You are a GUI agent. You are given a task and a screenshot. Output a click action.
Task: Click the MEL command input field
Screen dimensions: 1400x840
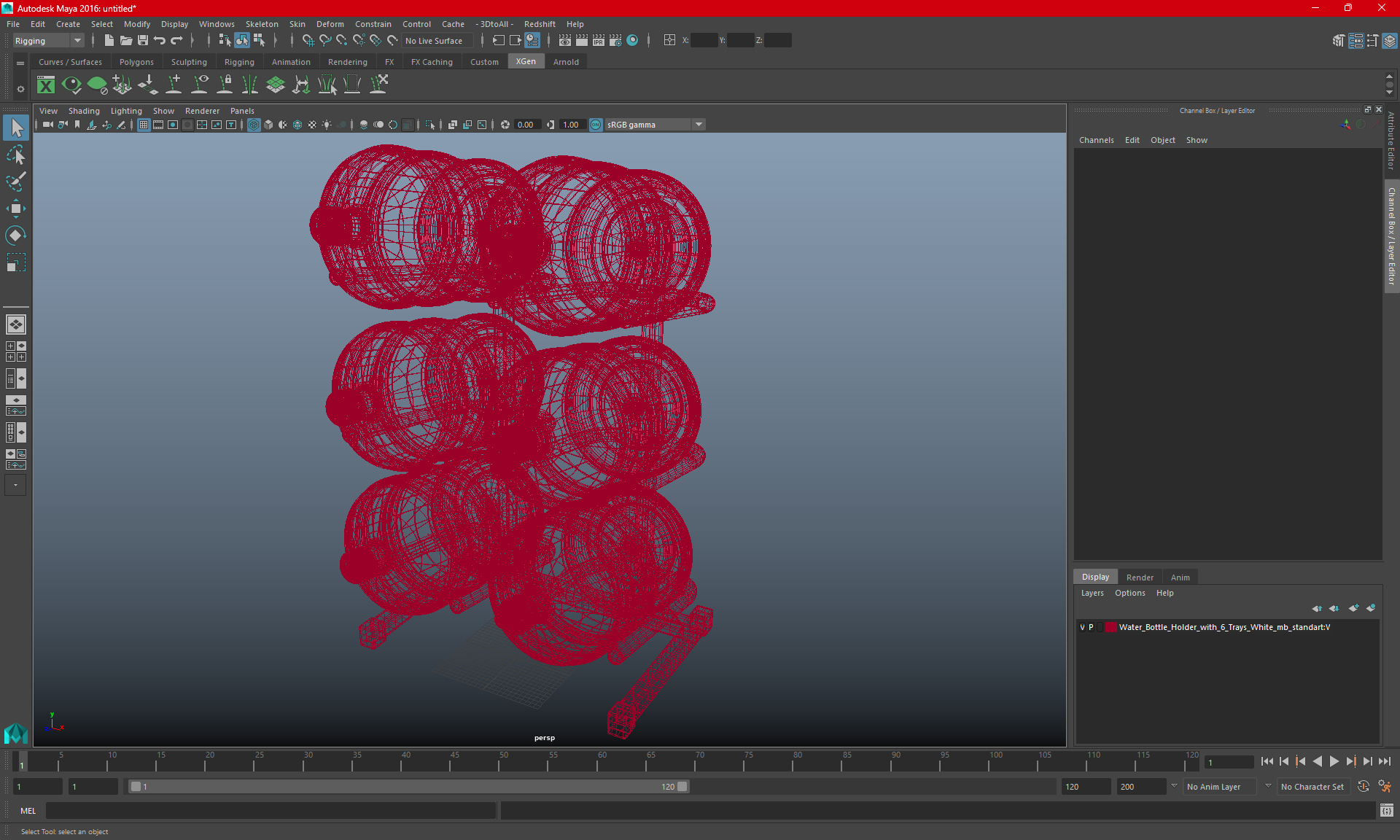pos(270,811)
